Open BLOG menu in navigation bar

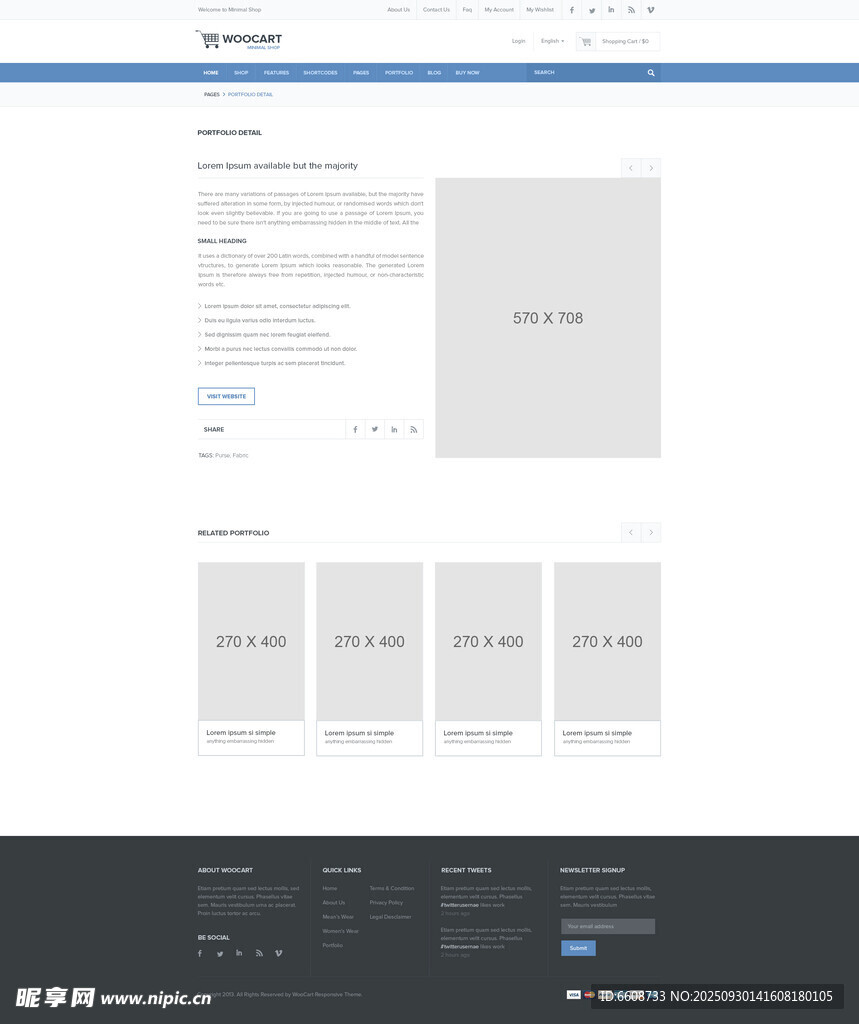pos(434,72)
